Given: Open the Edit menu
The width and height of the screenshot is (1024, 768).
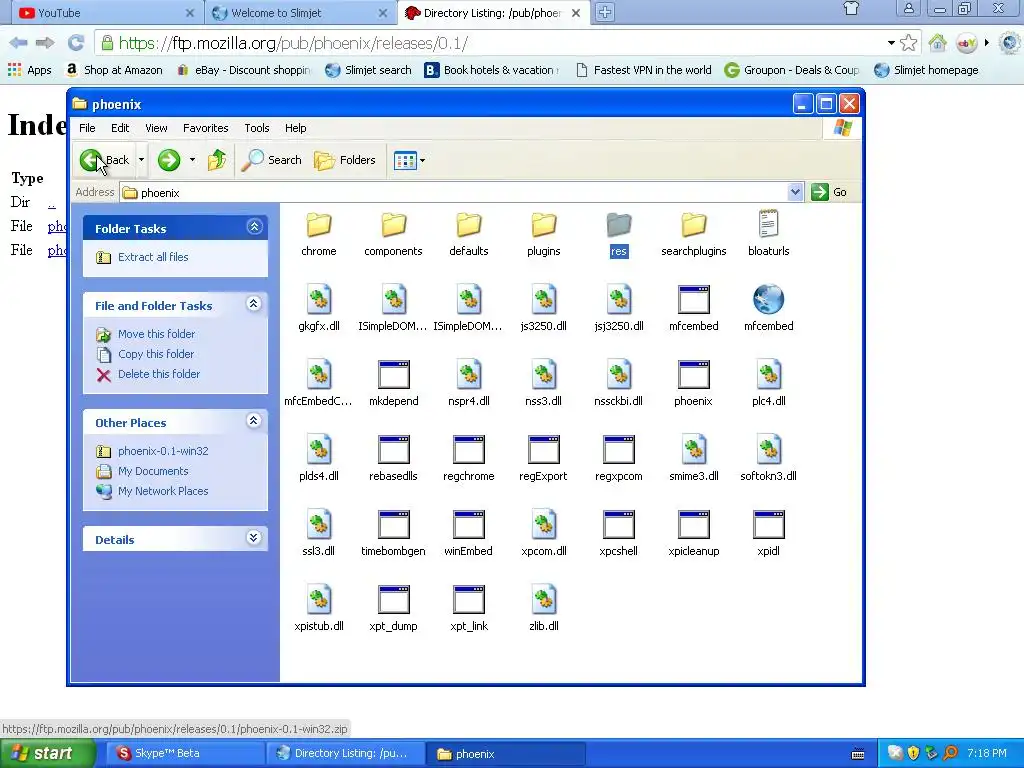Looking at the screenshot, I should point(120,128).
